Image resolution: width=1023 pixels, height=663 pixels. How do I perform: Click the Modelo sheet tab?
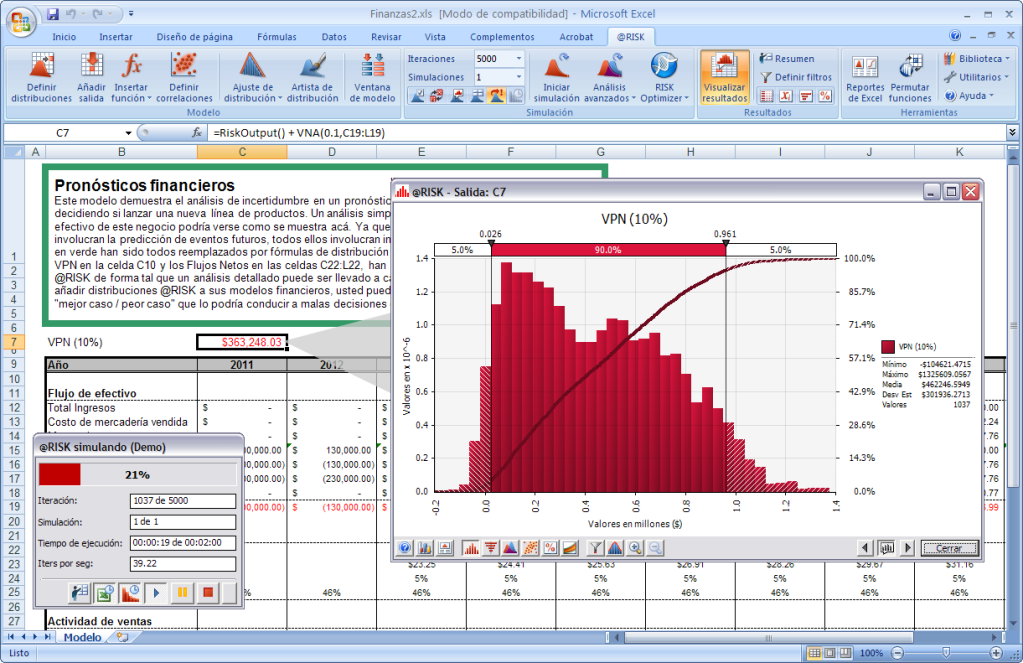click(82, 637)
